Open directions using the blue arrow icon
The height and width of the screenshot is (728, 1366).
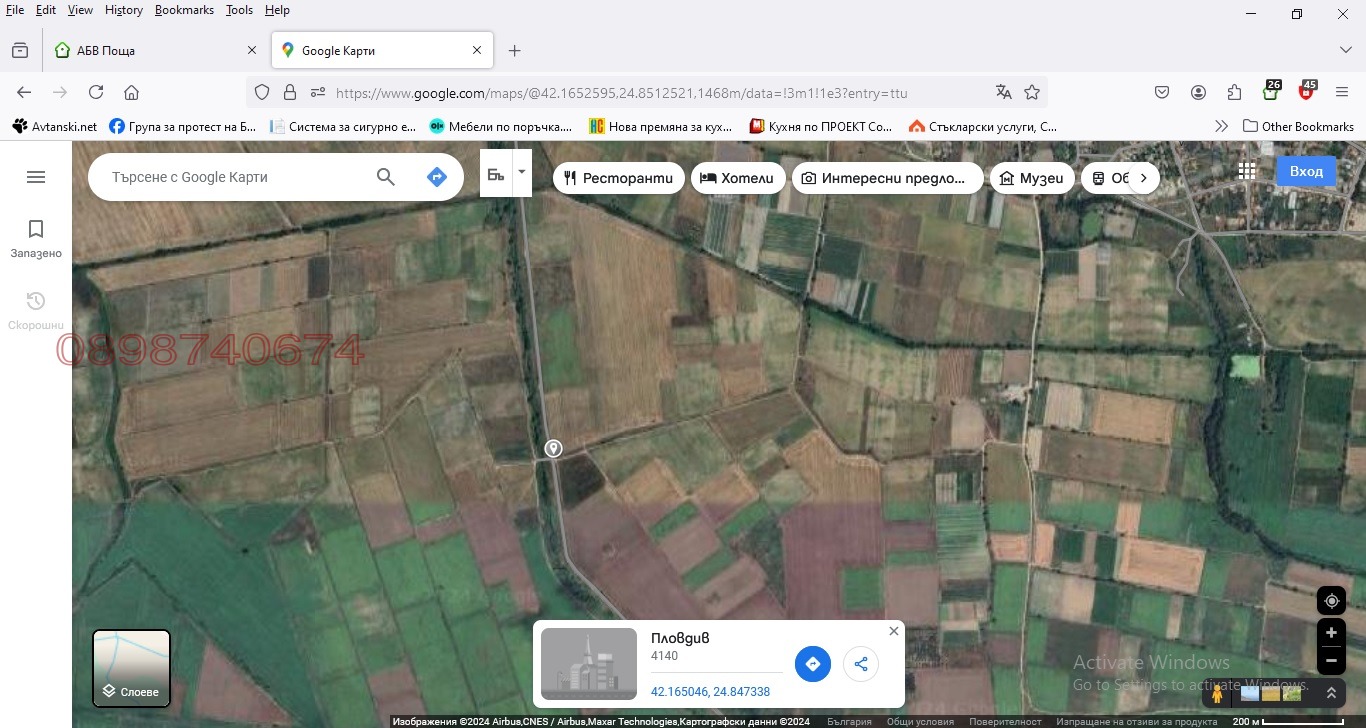point(436,177)
